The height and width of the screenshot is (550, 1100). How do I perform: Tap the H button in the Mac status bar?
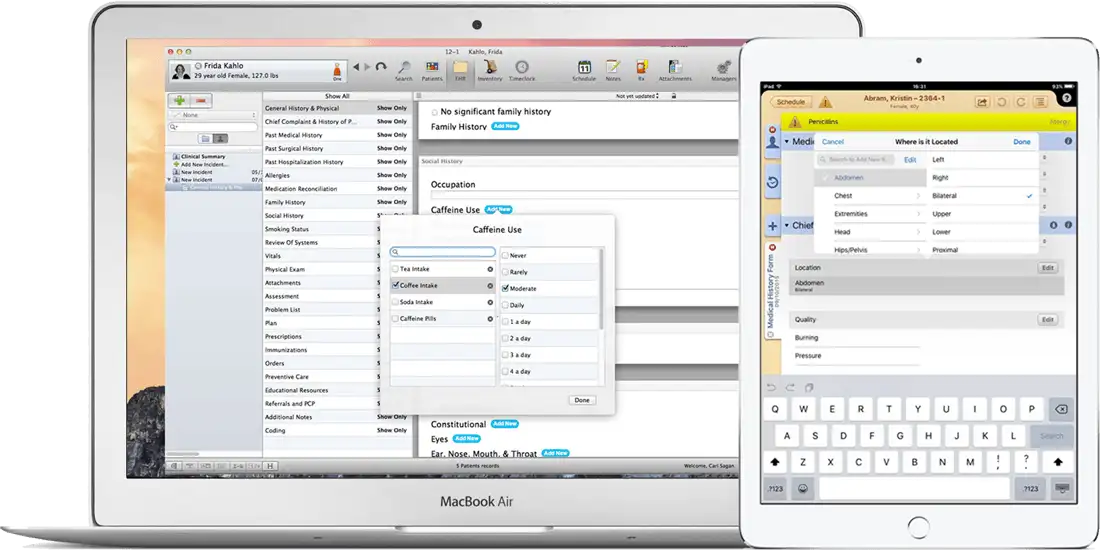pyautogui.click(x=270, y=466)
